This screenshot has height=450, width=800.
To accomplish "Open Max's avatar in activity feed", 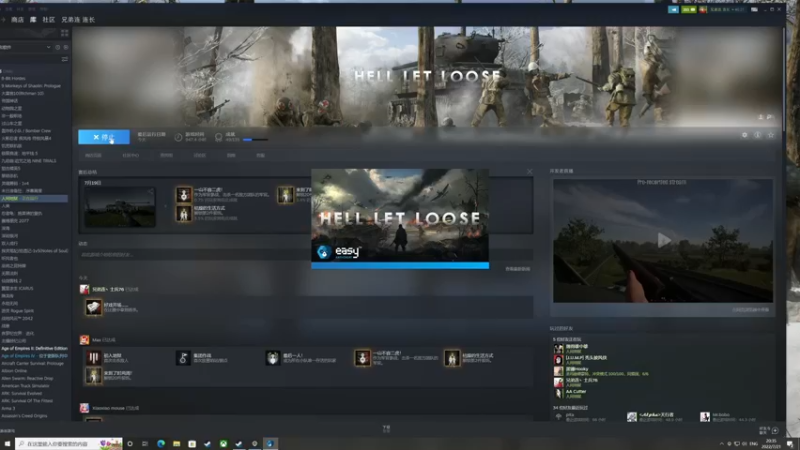I will 84,340.
